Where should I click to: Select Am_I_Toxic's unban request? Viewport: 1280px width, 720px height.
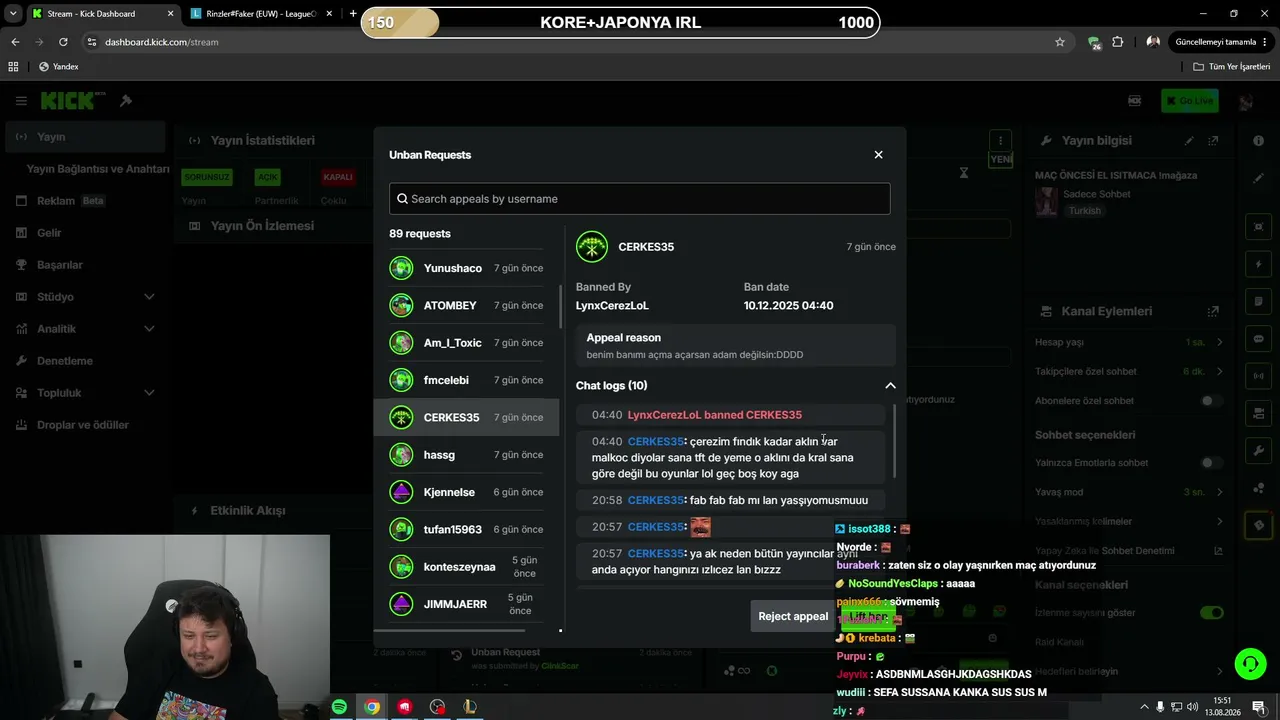tap(466, 343)
